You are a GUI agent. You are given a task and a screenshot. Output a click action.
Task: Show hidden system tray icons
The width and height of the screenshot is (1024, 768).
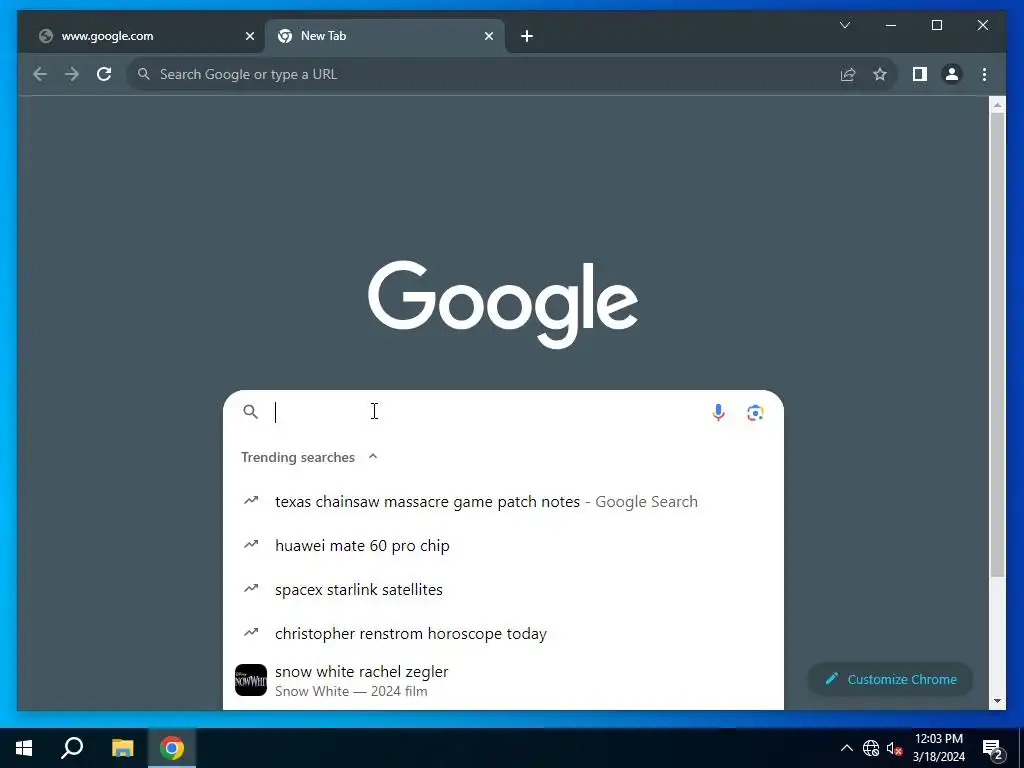(x=846, y=748)
